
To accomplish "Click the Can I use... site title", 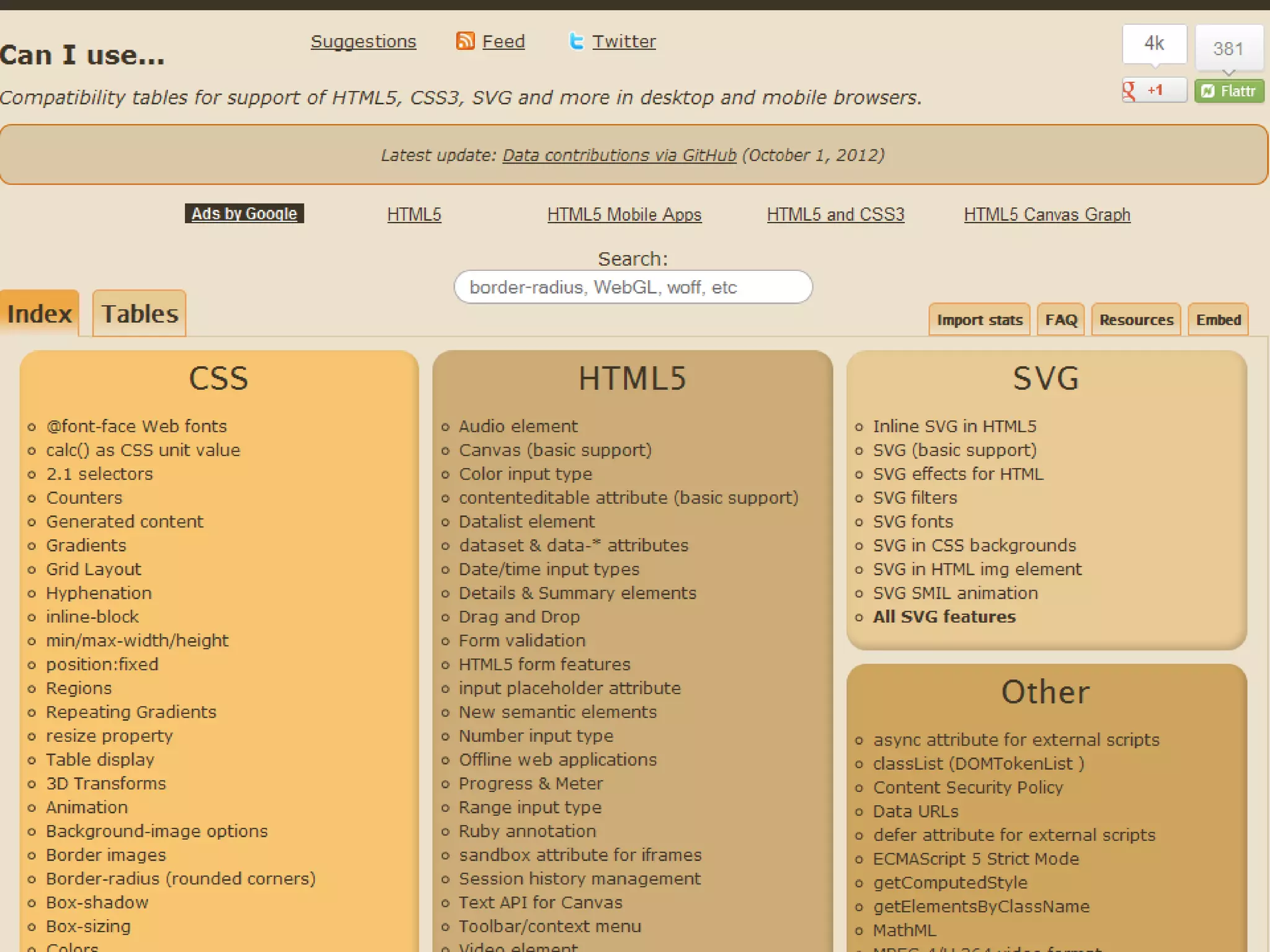I will pos(82,55).
